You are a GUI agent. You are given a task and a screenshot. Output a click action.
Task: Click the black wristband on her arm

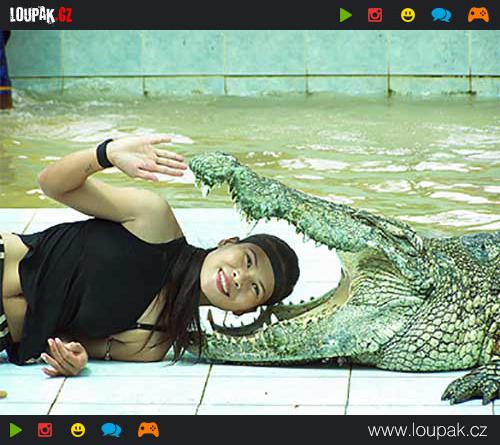(105, 153)
